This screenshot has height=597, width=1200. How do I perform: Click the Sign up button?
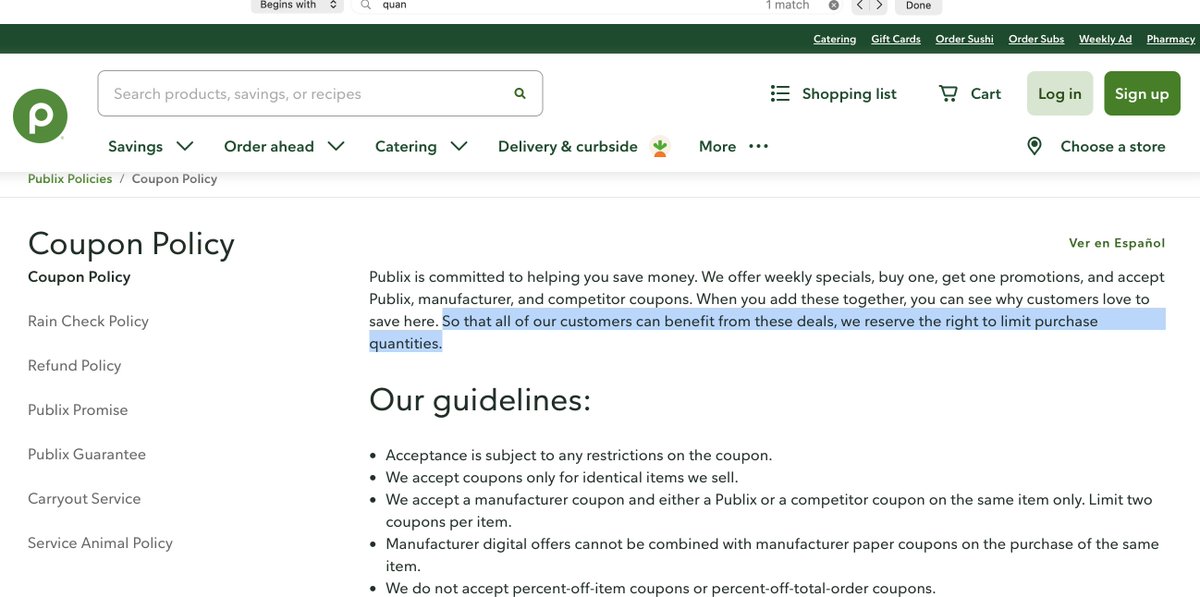1142,93
